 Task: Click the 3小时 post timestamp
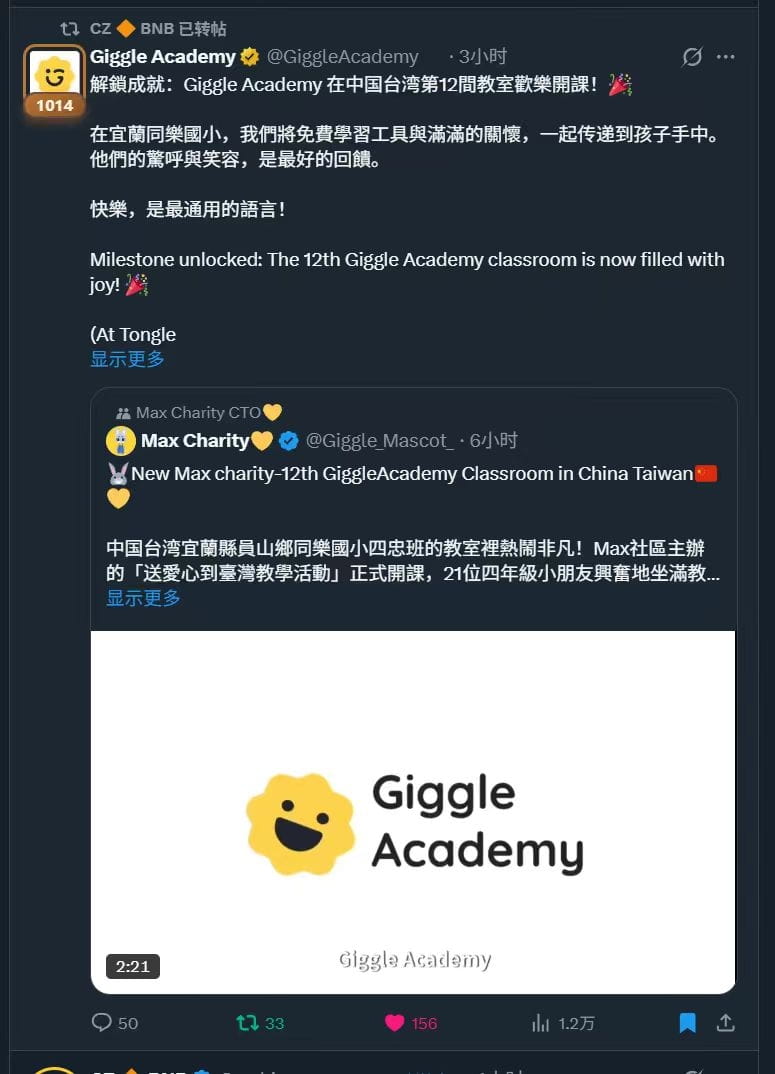482,57
